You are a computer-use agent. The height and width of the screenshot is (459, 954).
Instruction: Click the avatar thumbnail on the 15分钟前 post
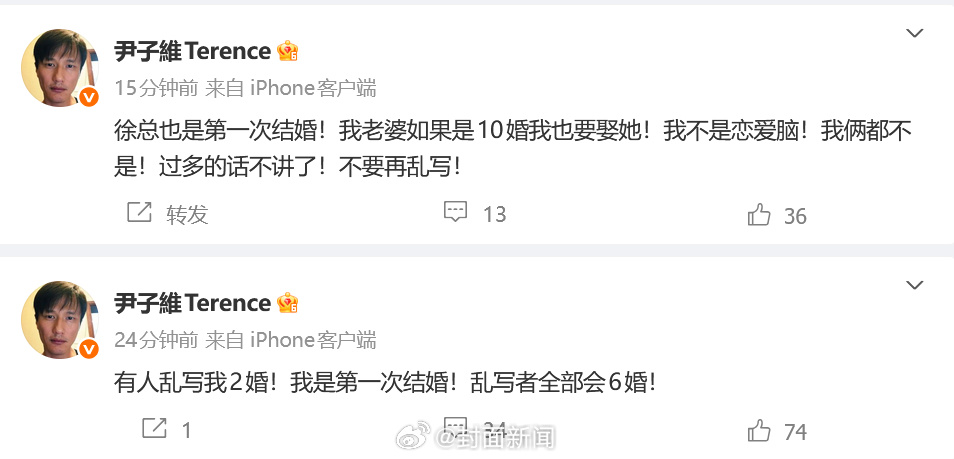(x=59, y=67)
